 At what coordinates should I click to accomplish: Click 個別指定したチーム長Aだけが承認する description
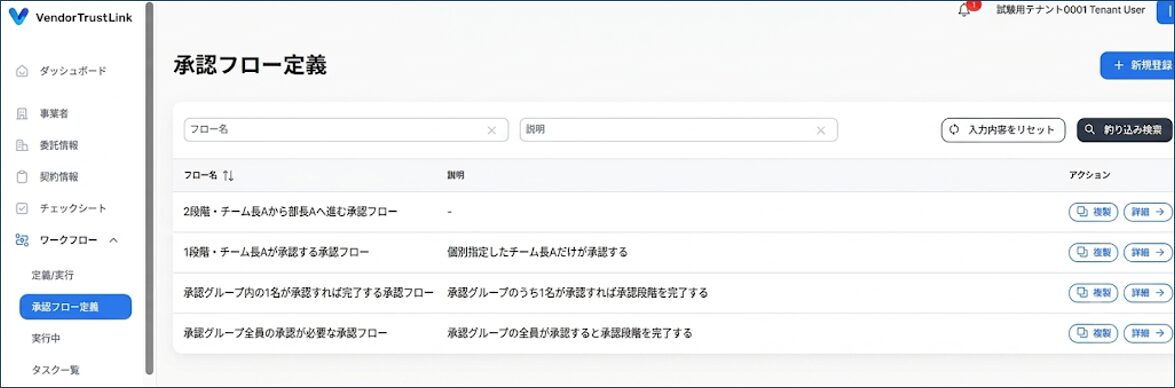pos(537,252)
